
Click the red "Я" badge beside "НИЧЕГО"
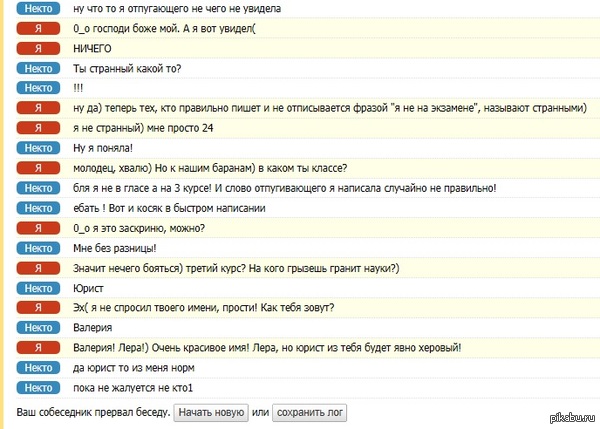pos(39,48)
